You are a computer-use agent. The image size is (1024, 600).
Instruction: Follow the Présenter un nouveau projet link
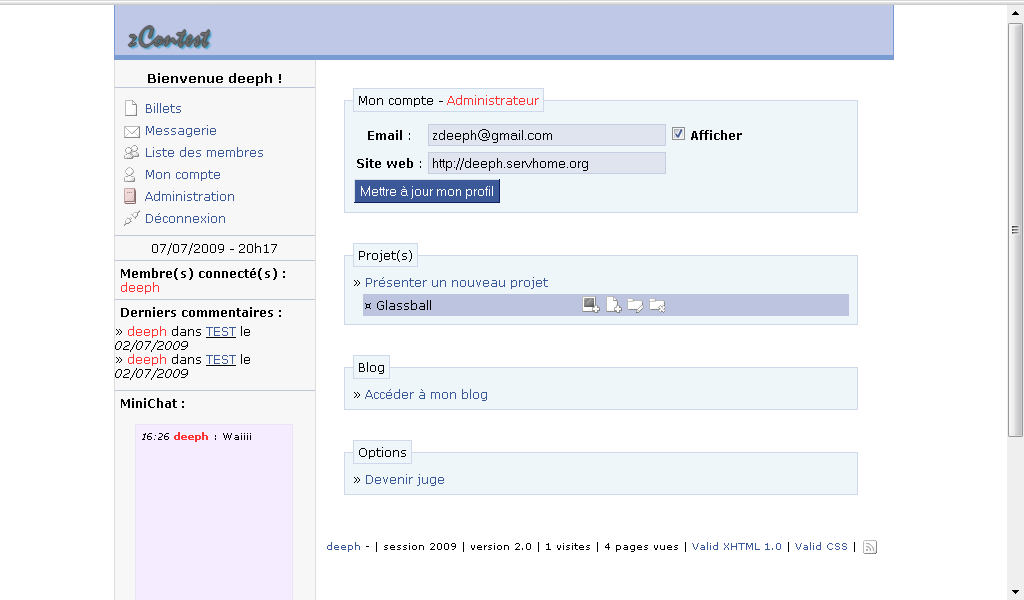pos(456,282)
